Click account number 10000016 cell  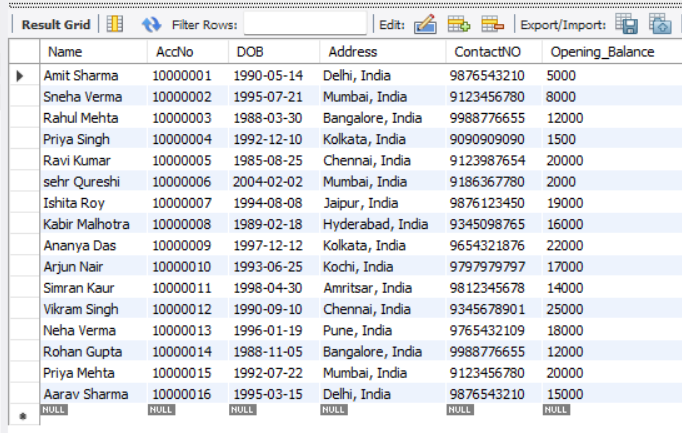(x=187, y=394)
